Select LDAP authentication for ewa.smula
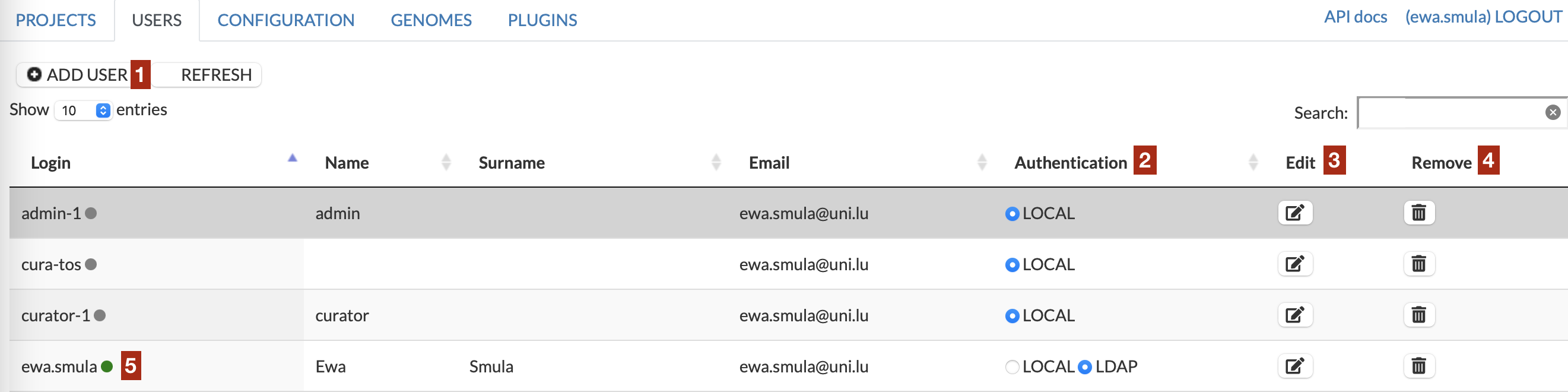 pos(1085,367)
